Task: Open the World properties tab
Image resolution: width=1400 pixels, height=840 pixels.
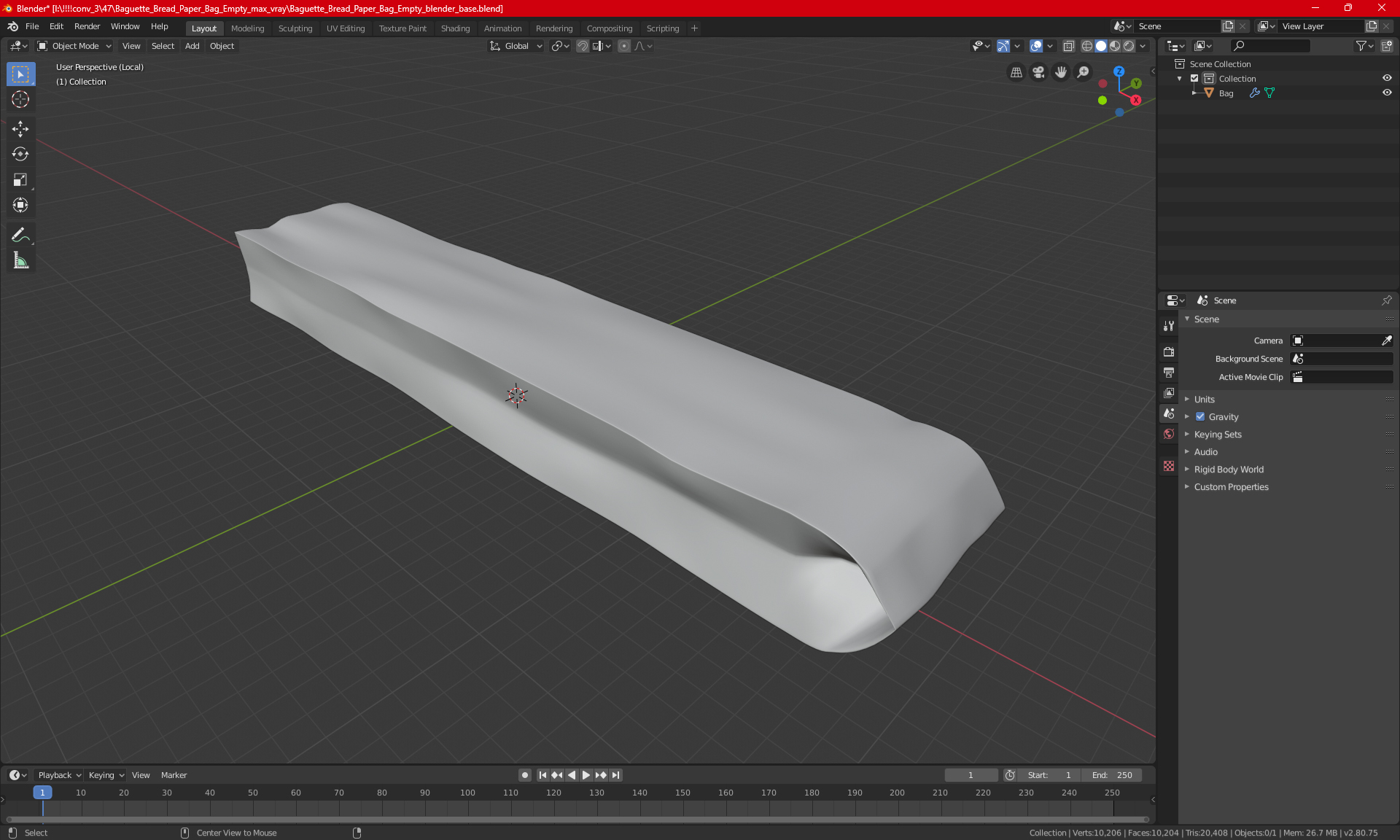Action: tap(1169, 434)
